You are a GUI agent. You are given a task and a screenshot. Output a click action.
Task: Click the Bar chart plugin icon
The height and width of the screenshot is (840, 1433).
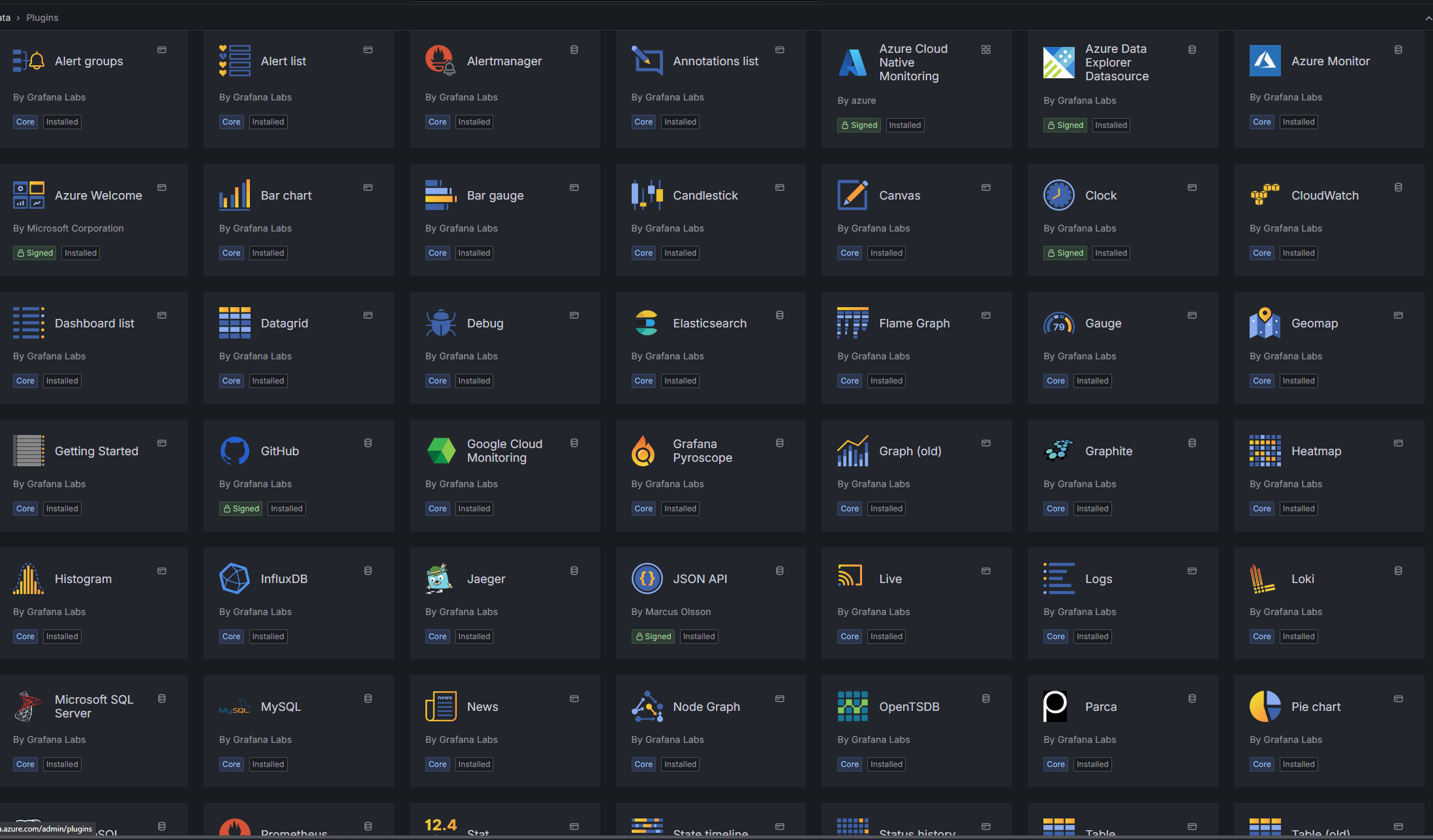click(235, 195)
